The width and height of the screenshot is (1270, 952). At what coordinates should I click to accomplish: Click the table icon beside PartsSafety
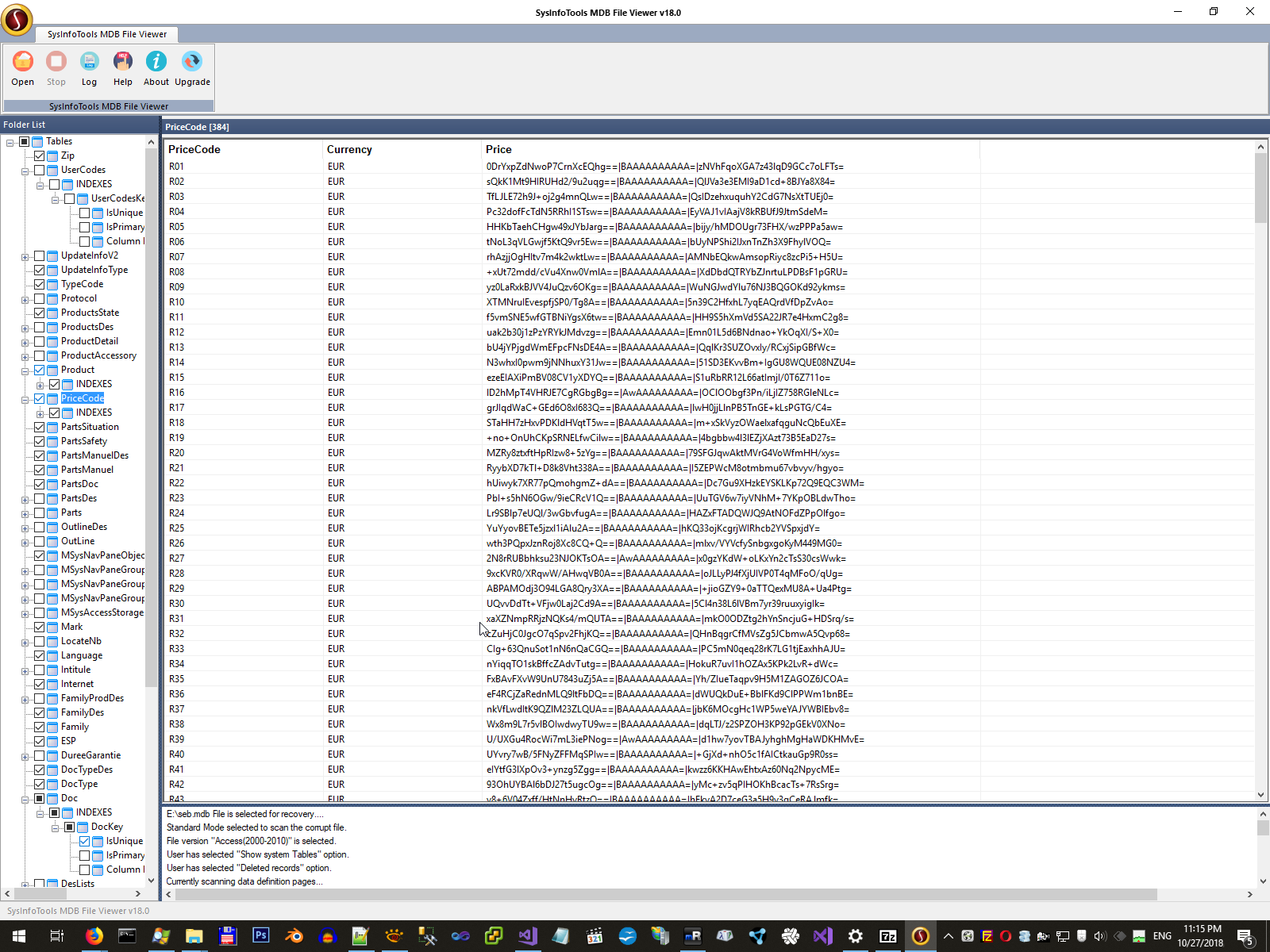pyautogui.click(x=52, y=441)
